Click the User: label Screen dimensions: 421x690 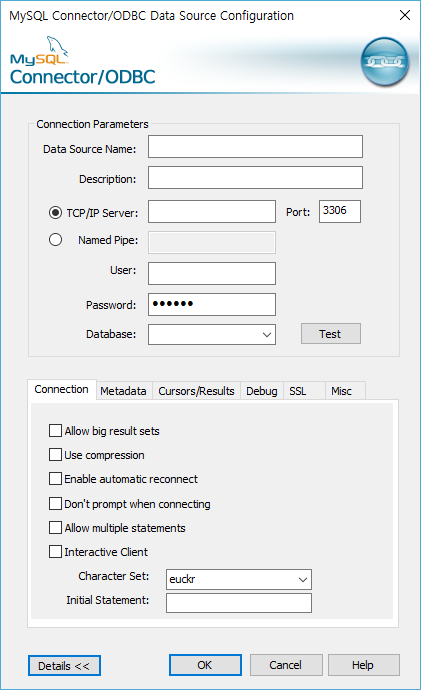pyautogui.click(x=123, y=270)
